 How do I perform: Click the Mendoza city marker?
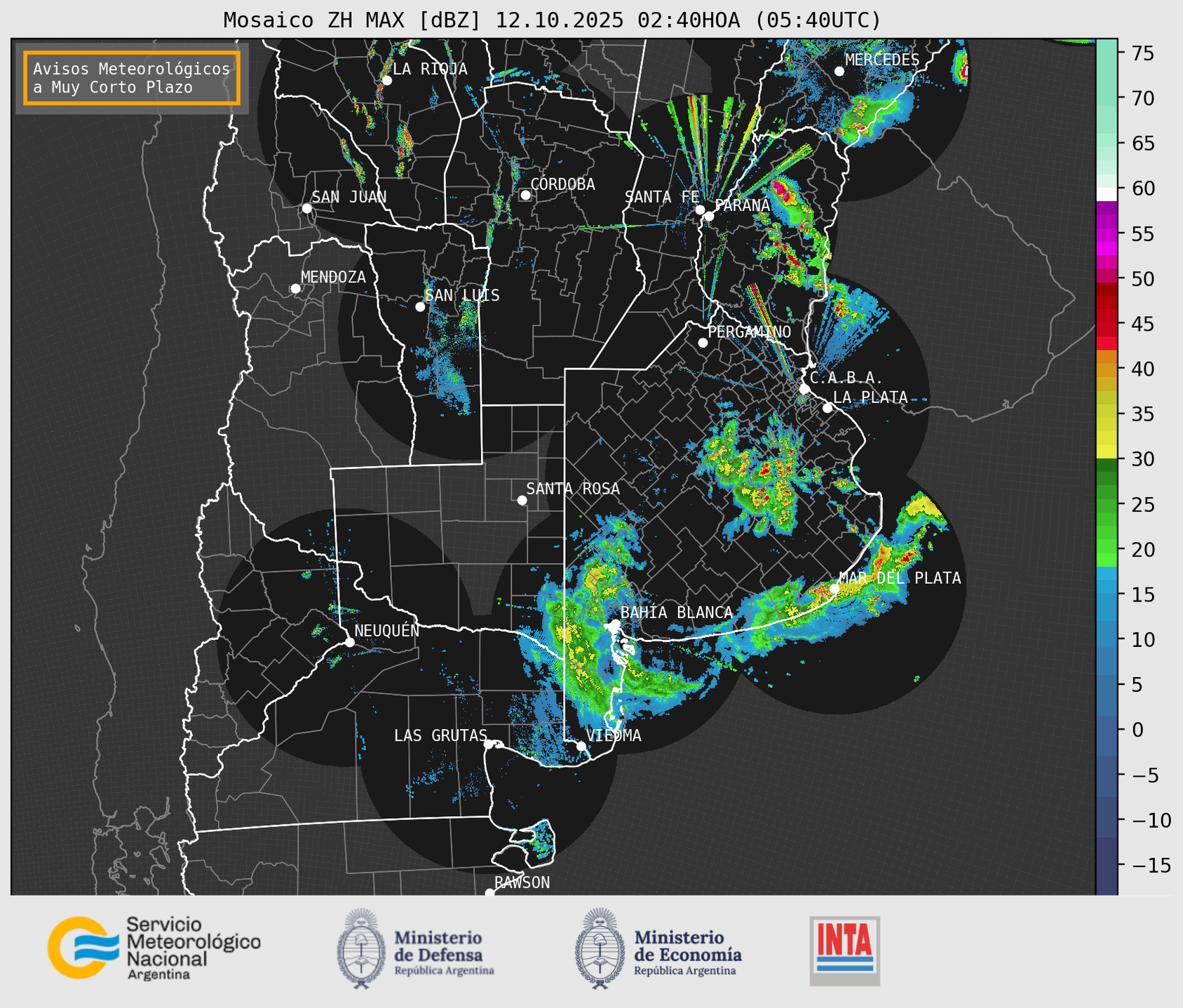click(x=295, y=289)
